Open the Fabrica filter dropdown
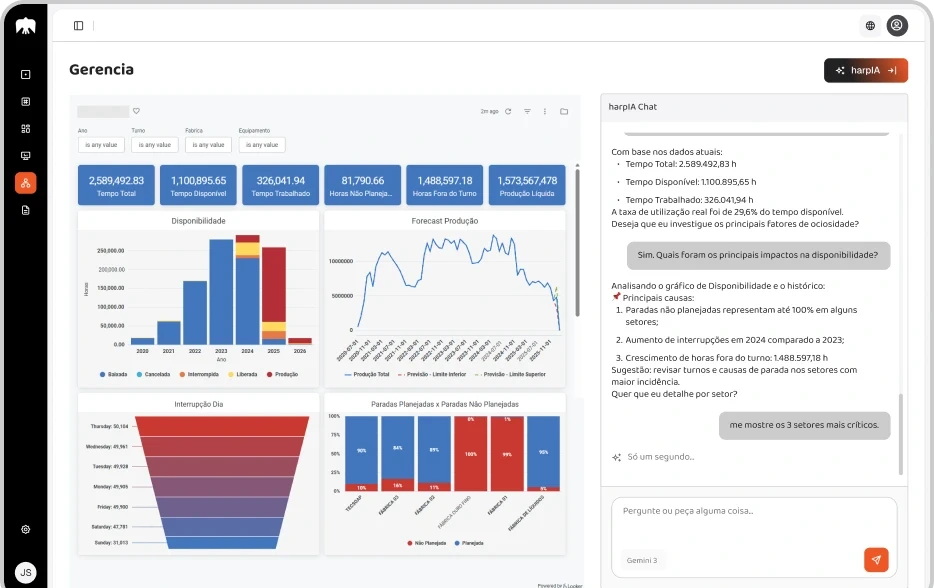The width and height of the screenshot is (934, 588). tap(208, 144)
